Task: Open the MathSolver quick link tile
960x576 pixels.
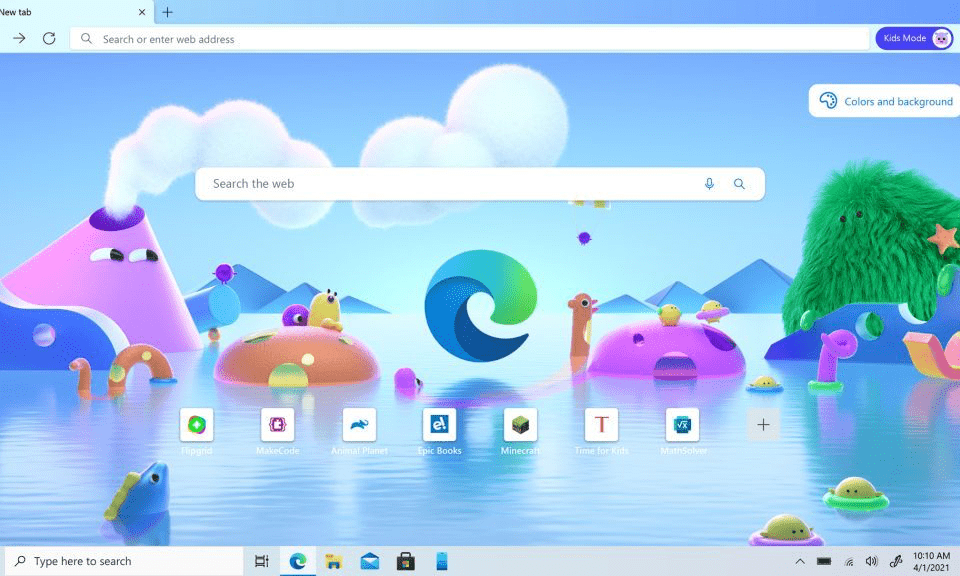Action: 682,425
